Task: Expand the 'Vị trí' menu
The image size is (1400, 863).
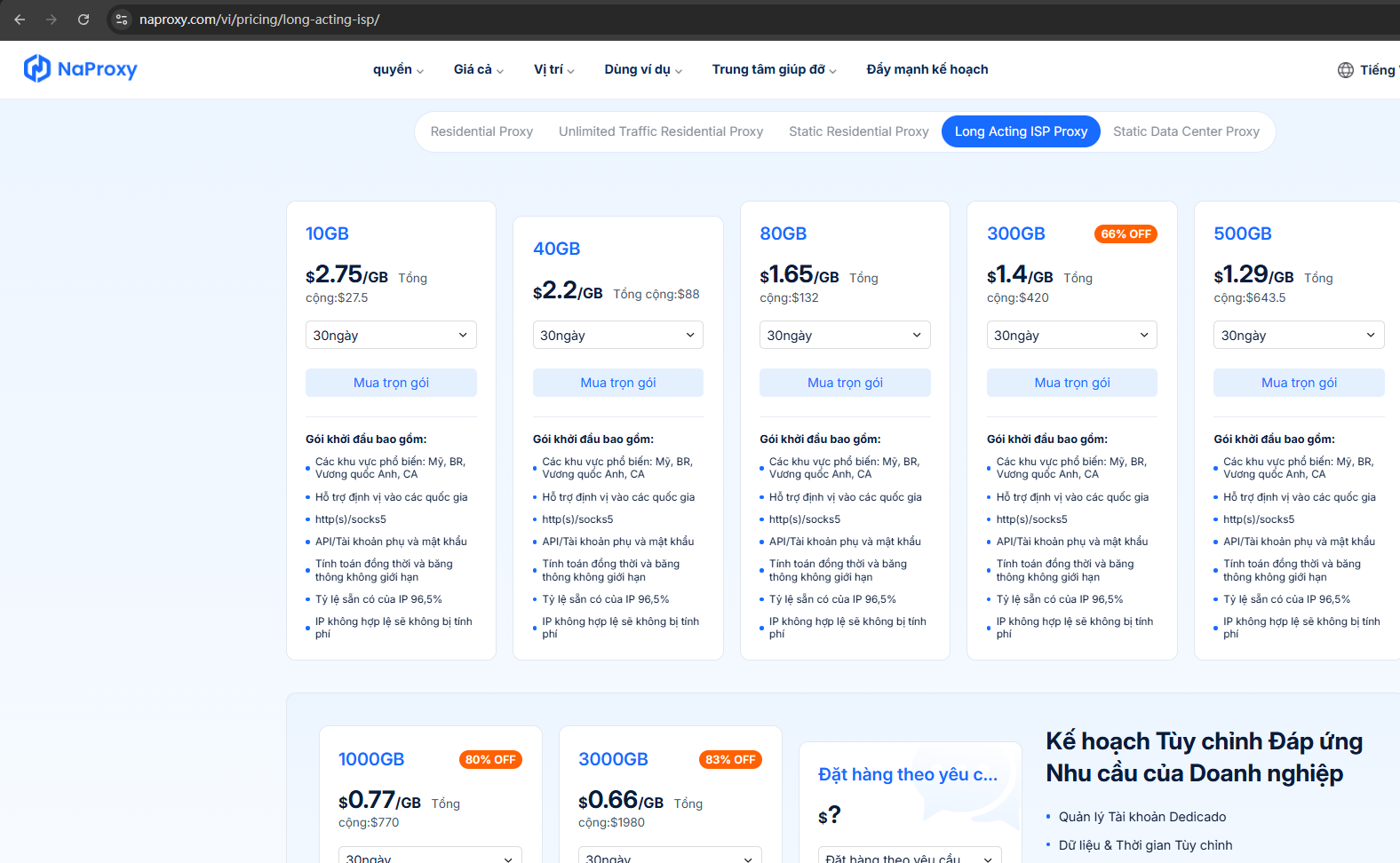Action: [554, 69]
